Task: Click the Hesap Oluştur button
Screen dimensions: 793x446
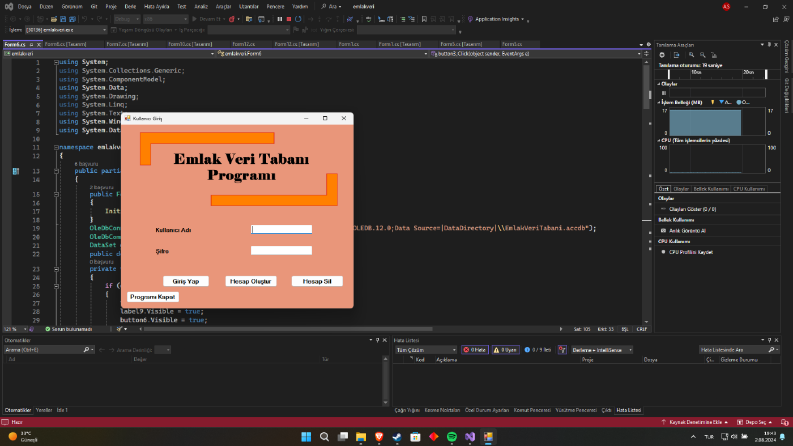Action: (x=250, y=281)
